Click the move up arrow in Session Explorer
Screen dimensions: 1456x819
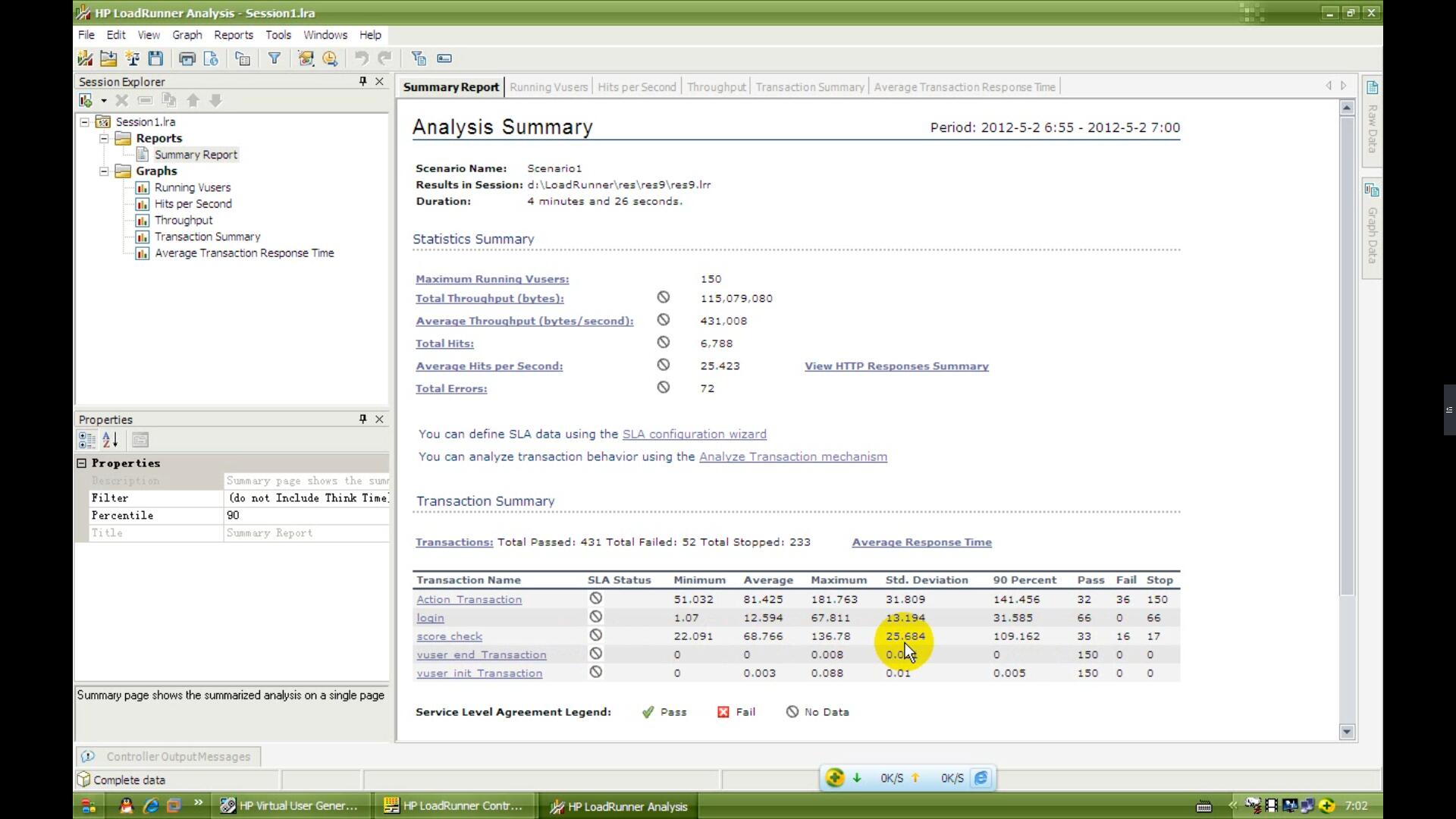click(x=193, y=100)
